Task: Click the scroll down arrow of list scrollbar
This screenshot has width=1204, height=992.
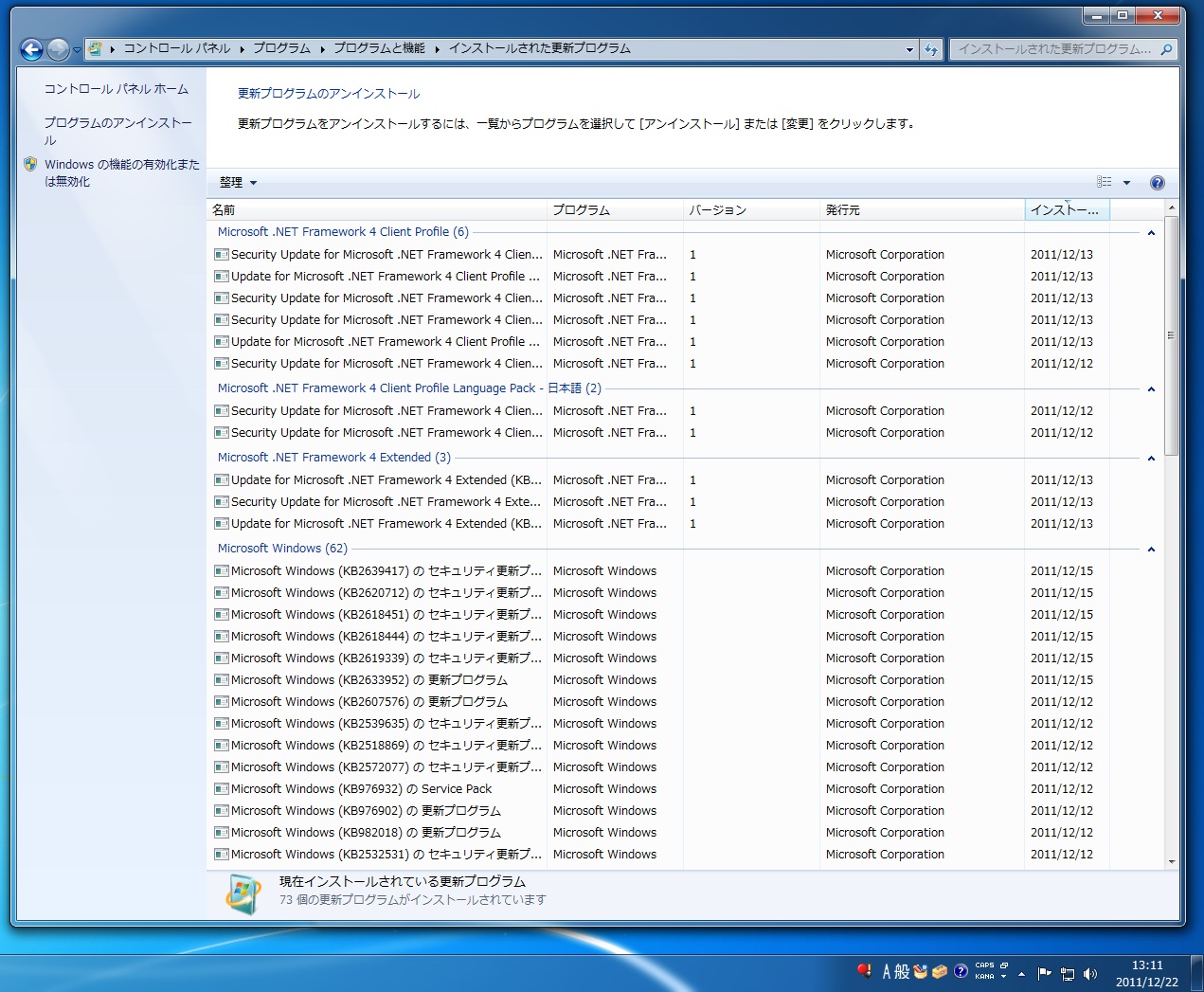Action: click(1172, 862)
